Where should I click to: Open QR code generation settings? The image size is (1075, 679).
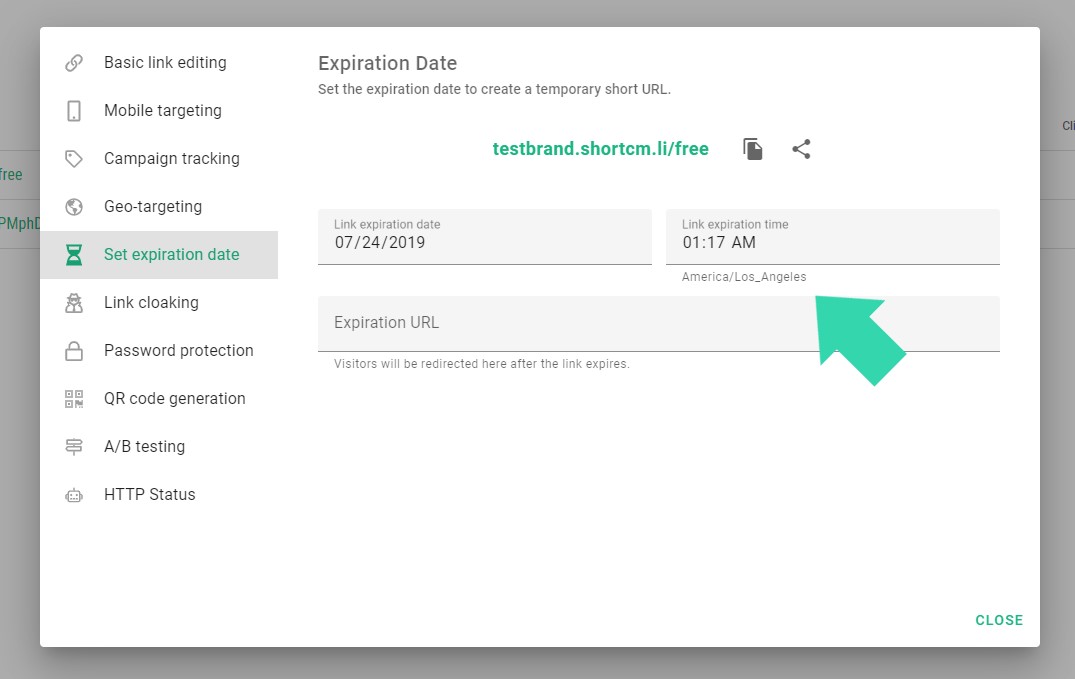174,399
